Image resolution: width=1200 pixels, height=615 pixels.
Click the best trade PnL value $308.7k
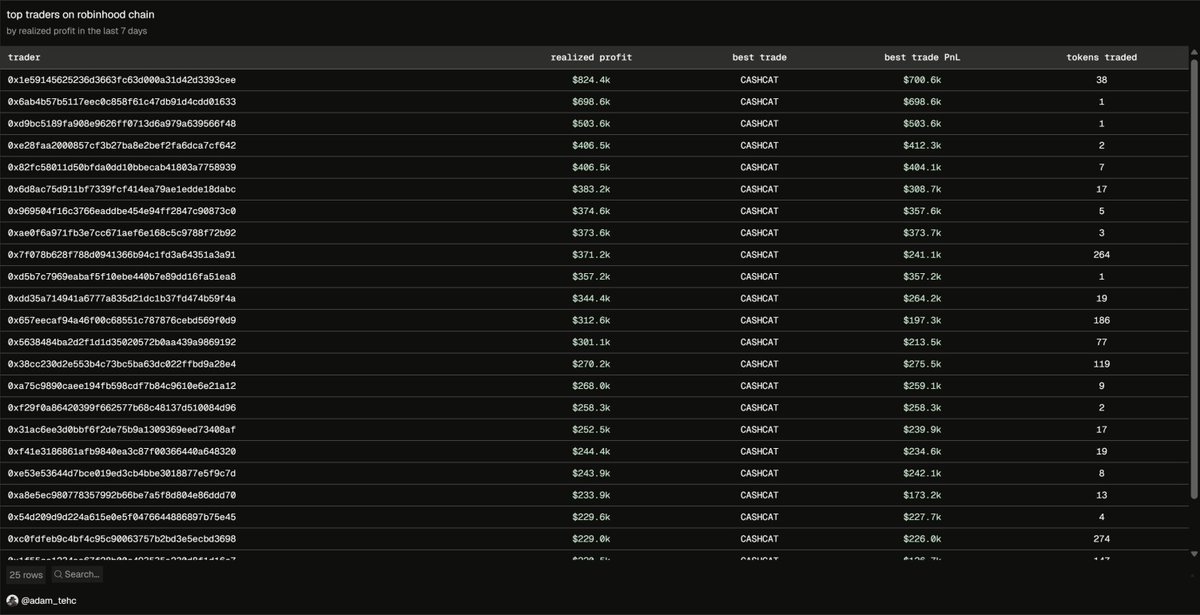click(x=921, y=189)
